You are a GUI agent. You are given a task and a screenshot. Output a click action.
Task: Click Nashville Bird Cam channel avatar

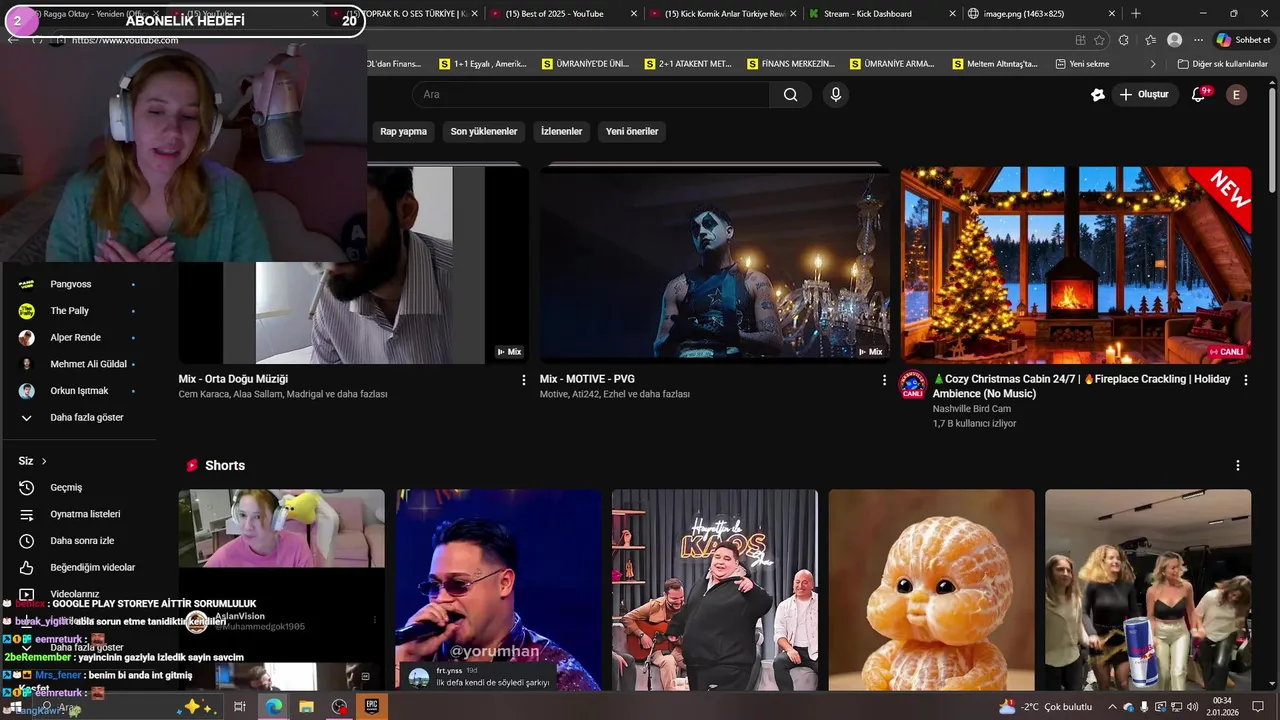click(913, 385)
